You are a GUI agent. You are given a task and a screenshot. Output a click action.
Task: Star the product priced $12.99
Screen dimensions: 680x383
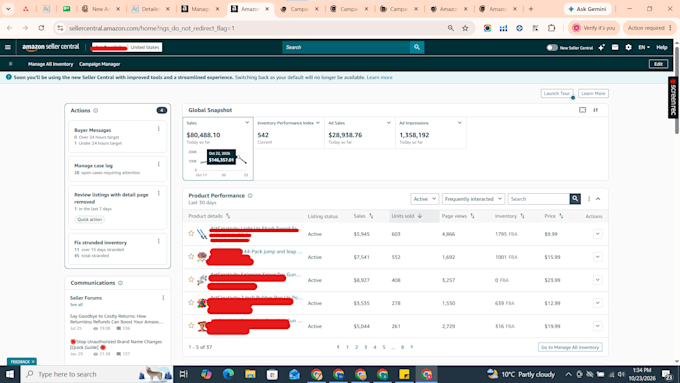[191, 302]
